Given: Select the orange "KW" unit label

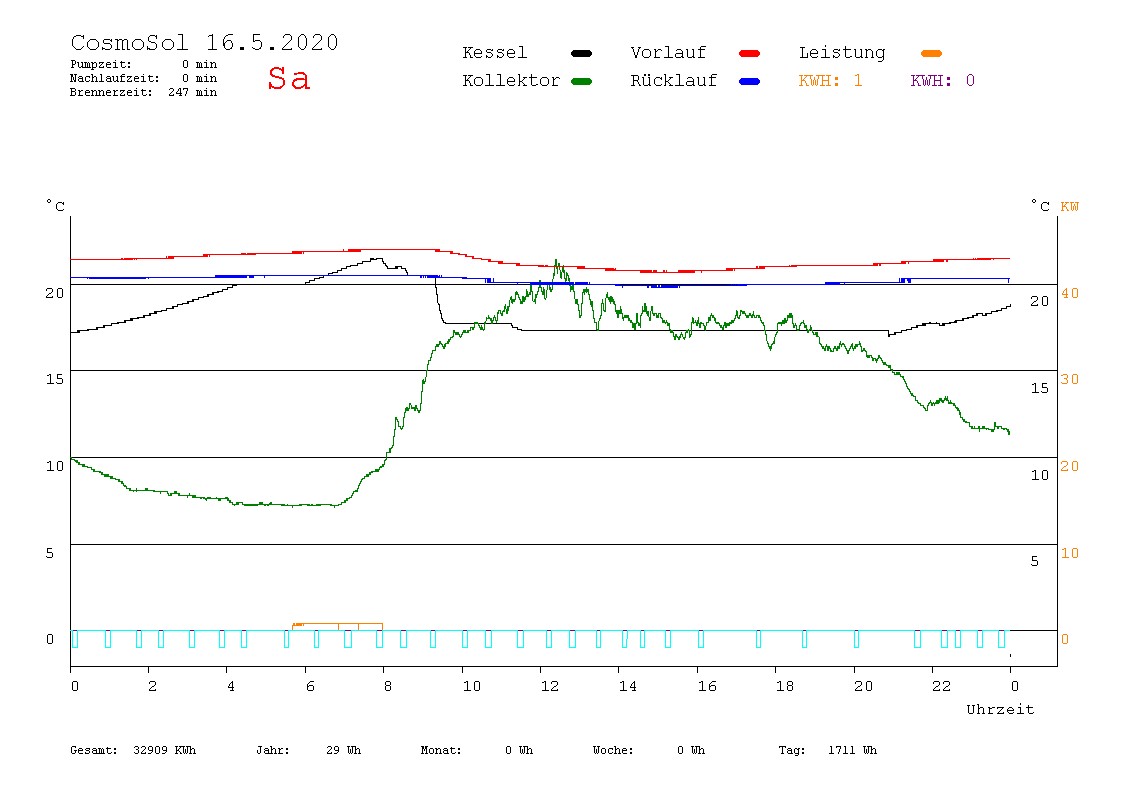Looking at the screenshot, I should click(x=1070, y=206).
